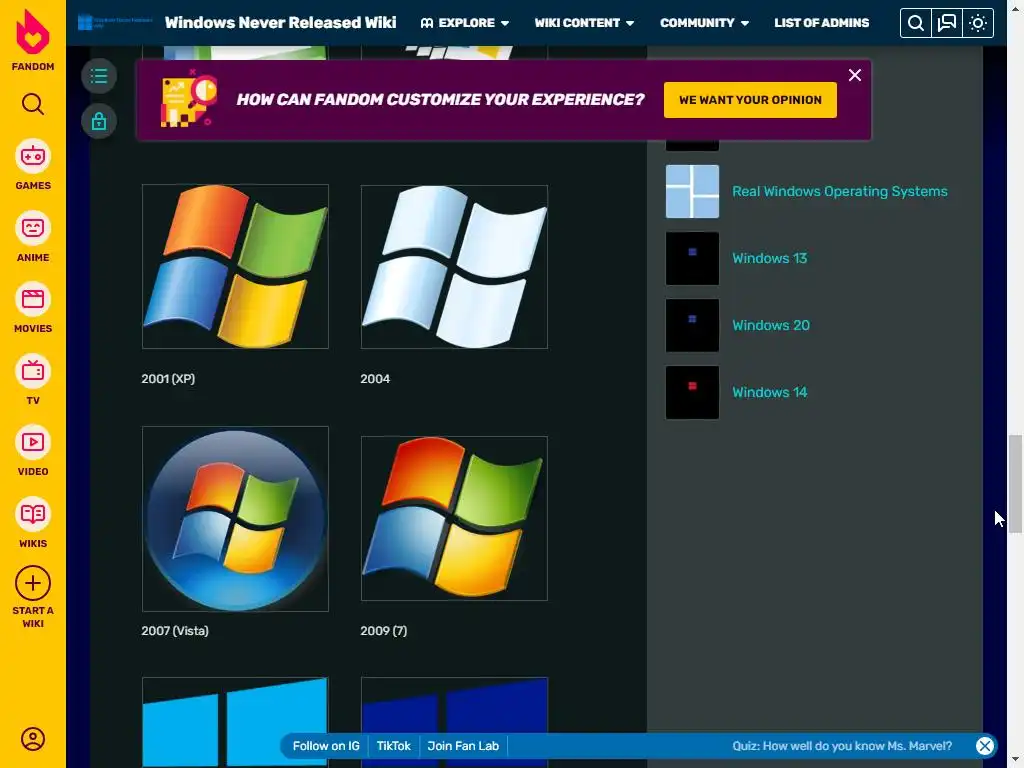Click the wiki logo thumbnail beside title
1024x768 pixels.
click(115, 22)
